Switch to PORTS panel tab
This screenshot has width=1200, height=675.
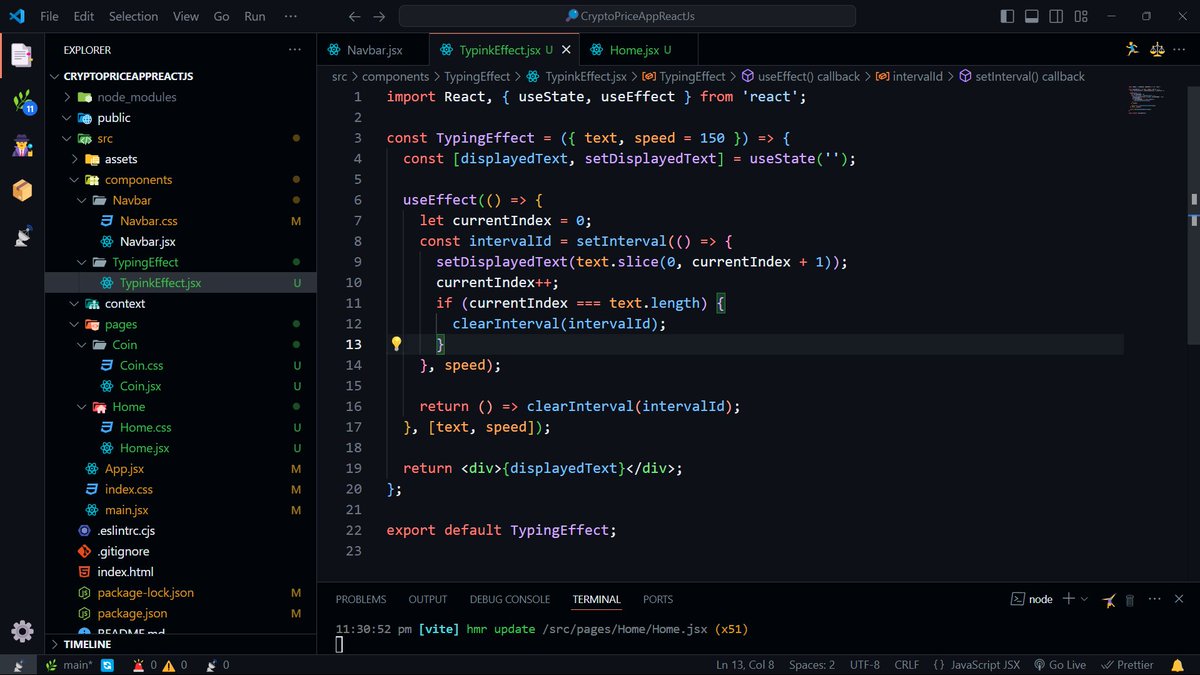pyautogui.click(x=658, y=599)
